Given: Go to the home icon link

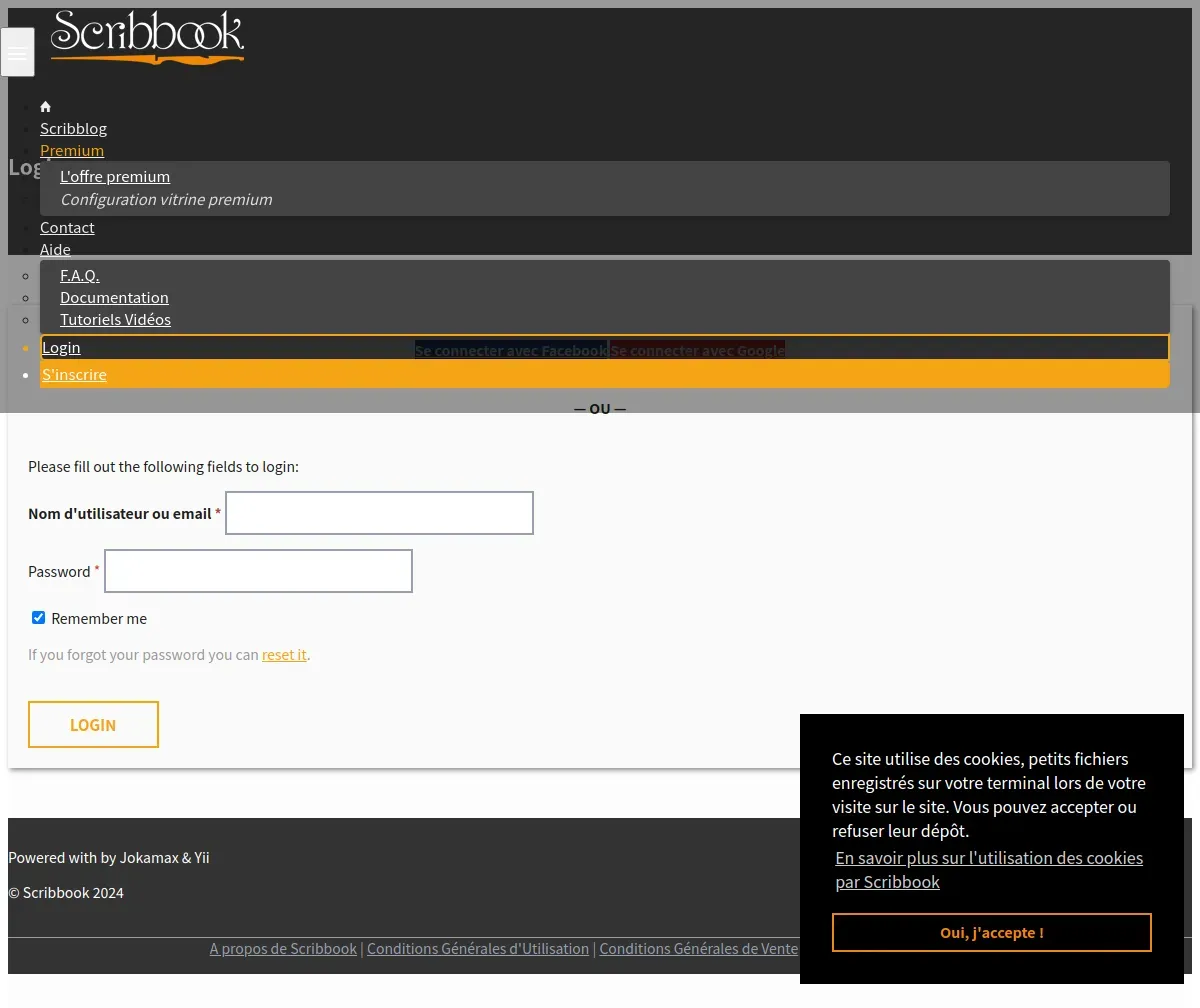Looking at the screenshot, I should point(45,106).
